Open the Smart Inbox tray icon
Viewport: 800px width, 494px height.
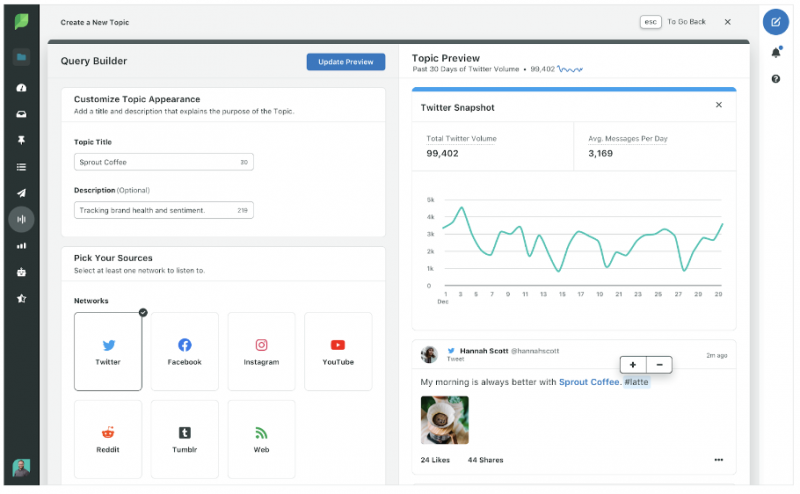coord(21,114)
